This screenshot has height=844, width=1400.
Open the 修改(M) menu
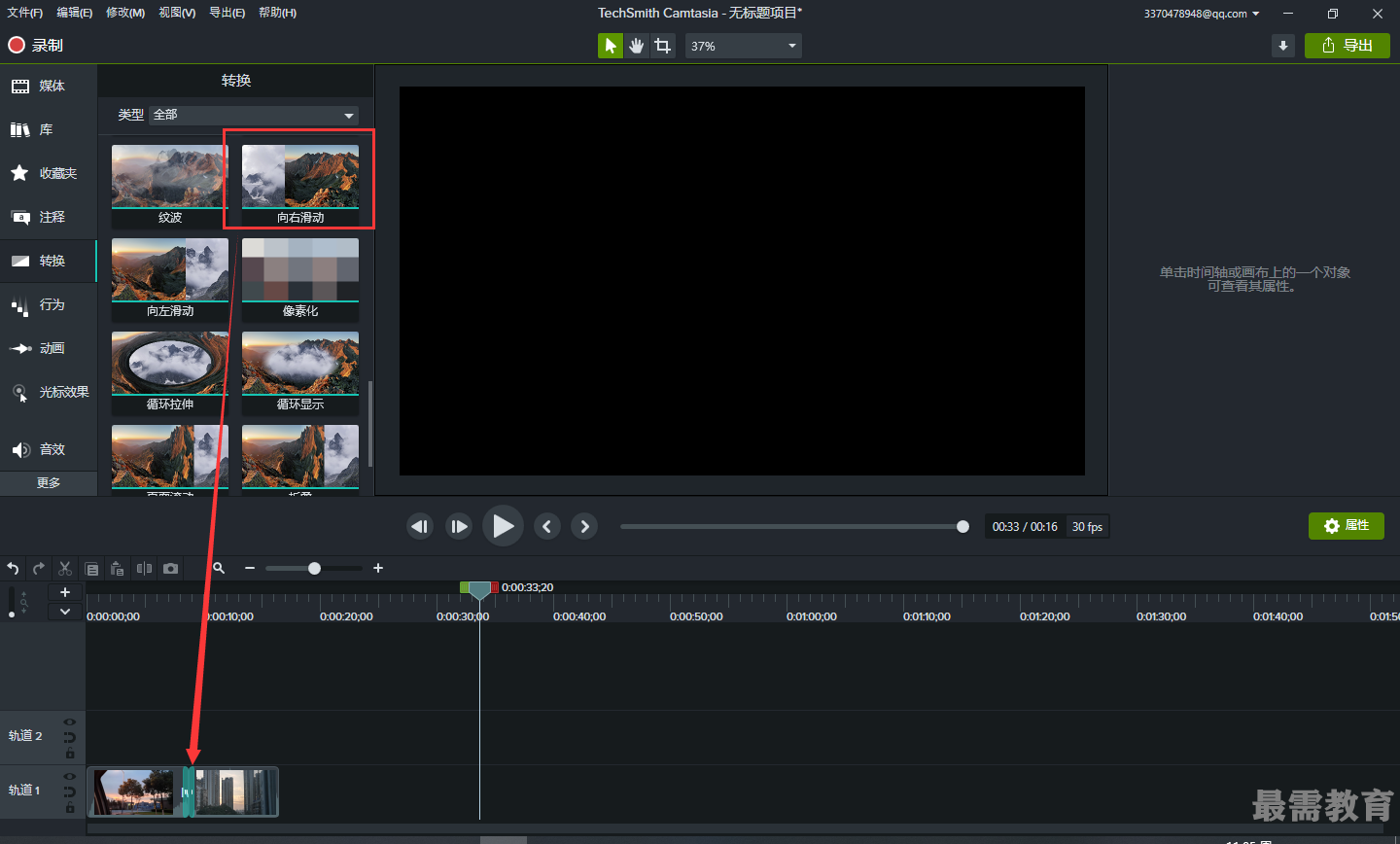[x=125, y=13]
